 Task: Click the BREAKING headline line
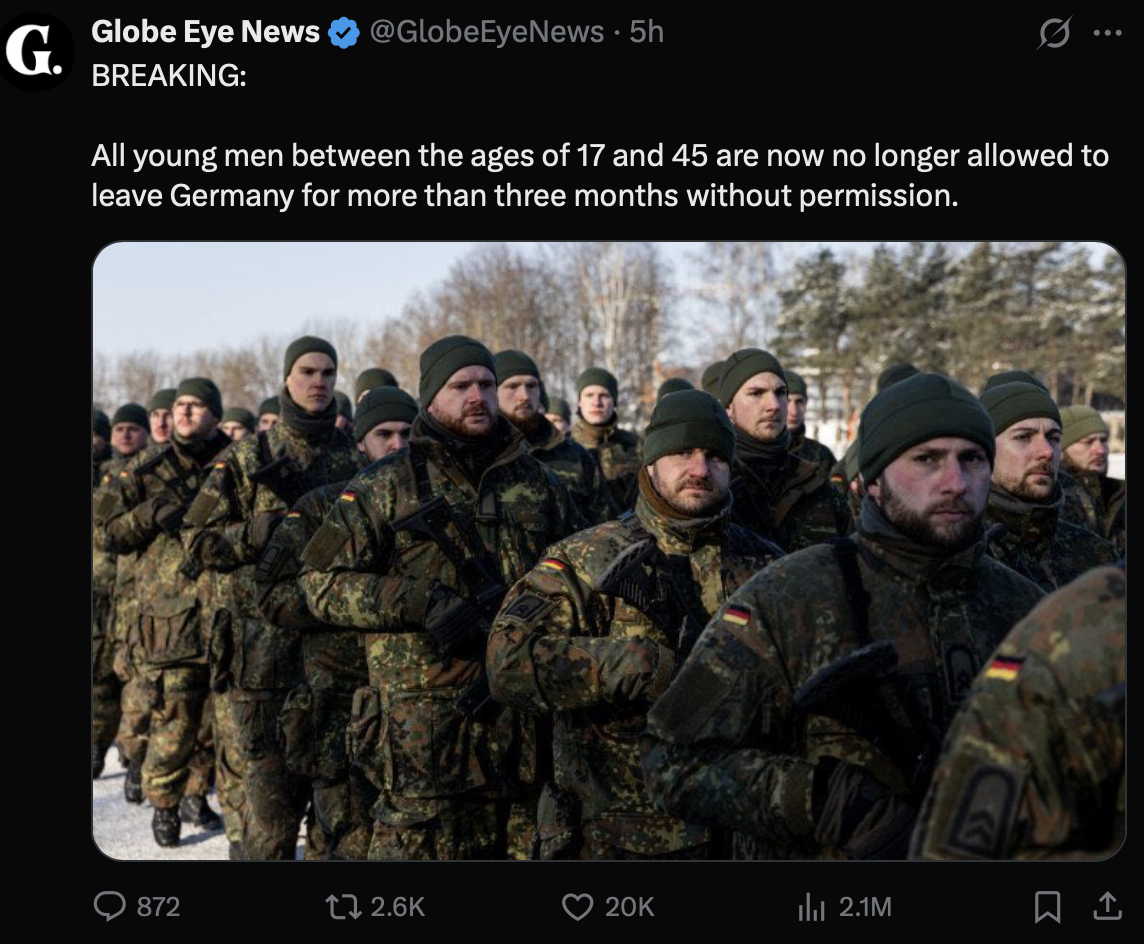[x=168, y=77]
